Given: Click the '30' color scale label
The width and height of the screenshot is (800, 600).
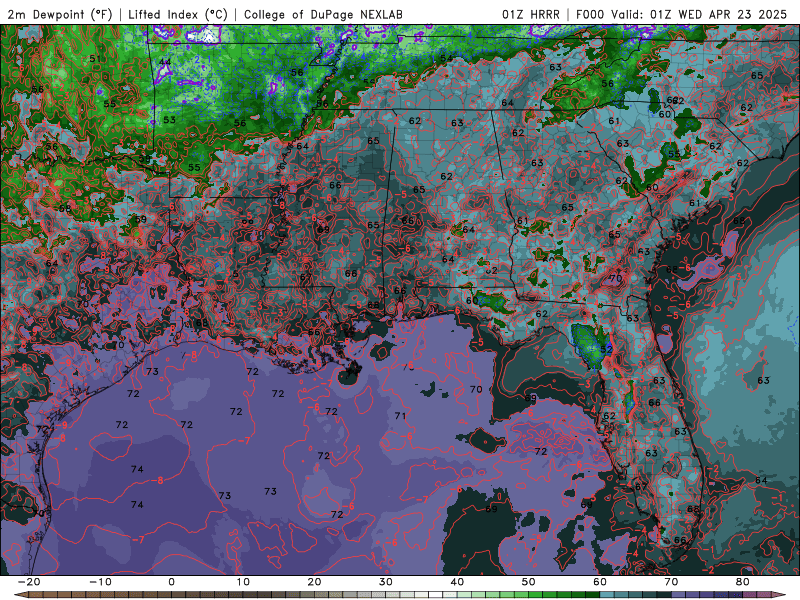Looking at the screenshot, I should coord(386,582).
